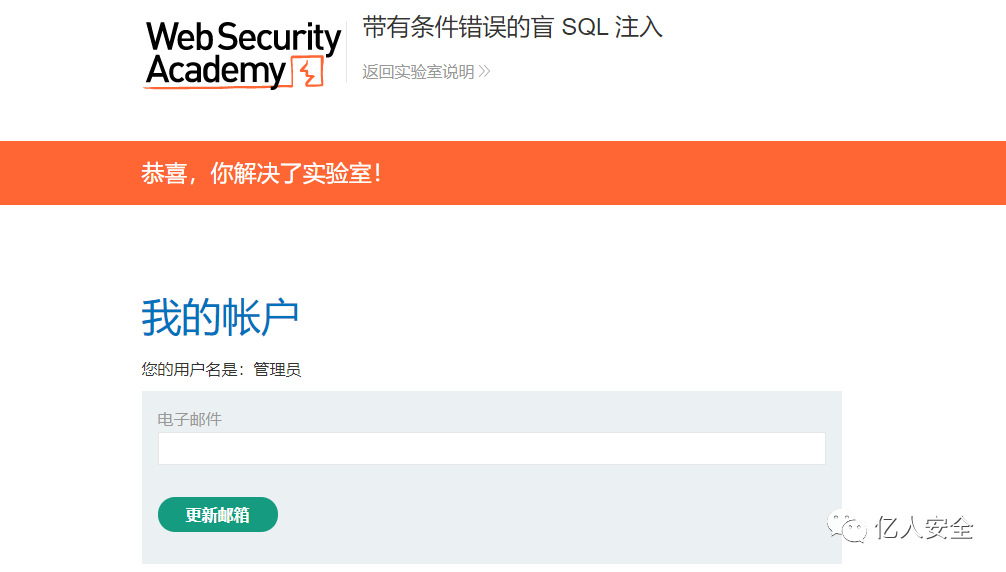
Task: Click the 恭喜，你解决了实验室 message text
Action: tap(261, 173)
